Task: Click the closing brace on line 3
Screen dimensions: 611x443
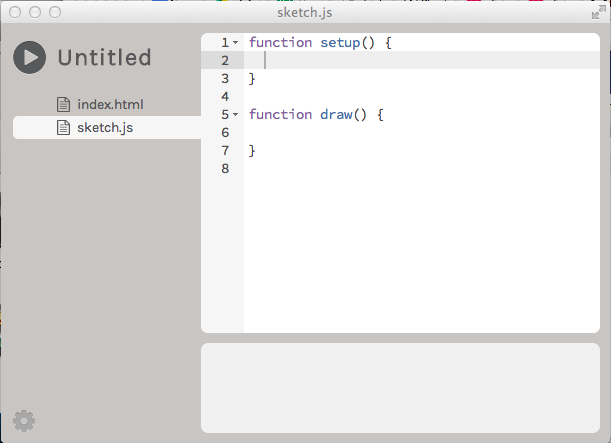Action: click(252, 79)
